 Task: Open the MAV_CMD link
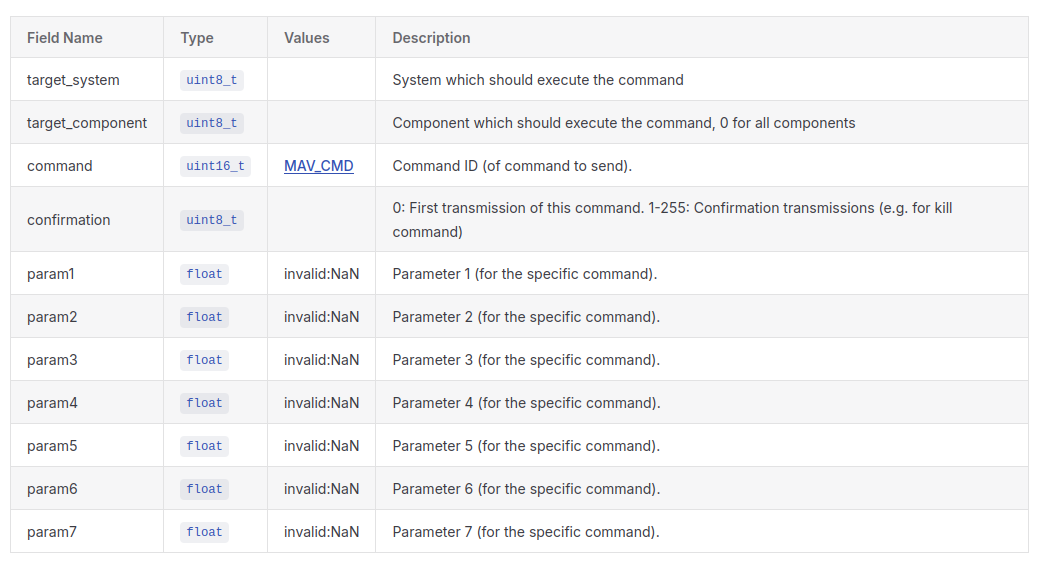[318, 166]
